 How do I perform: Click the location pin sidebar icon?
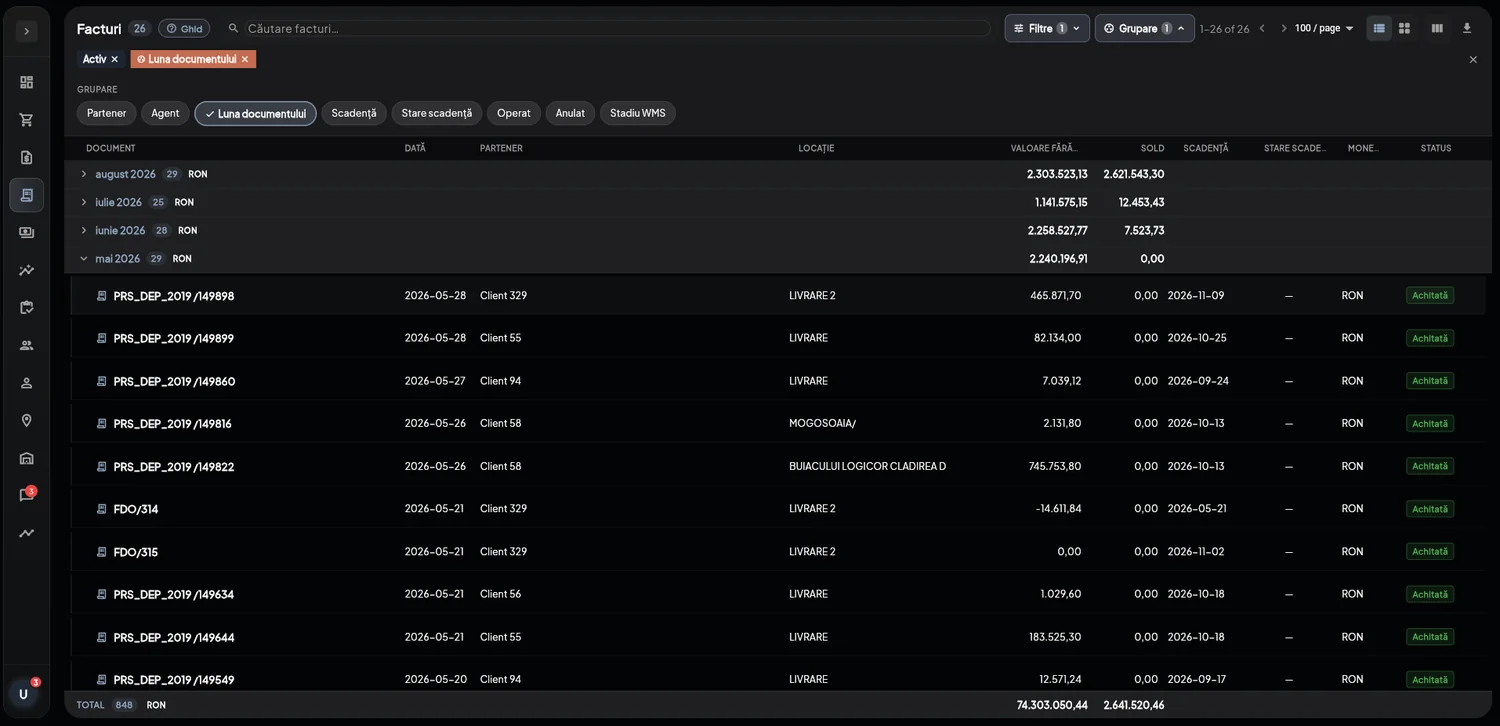pyautogui.click(x=27, y=421)
